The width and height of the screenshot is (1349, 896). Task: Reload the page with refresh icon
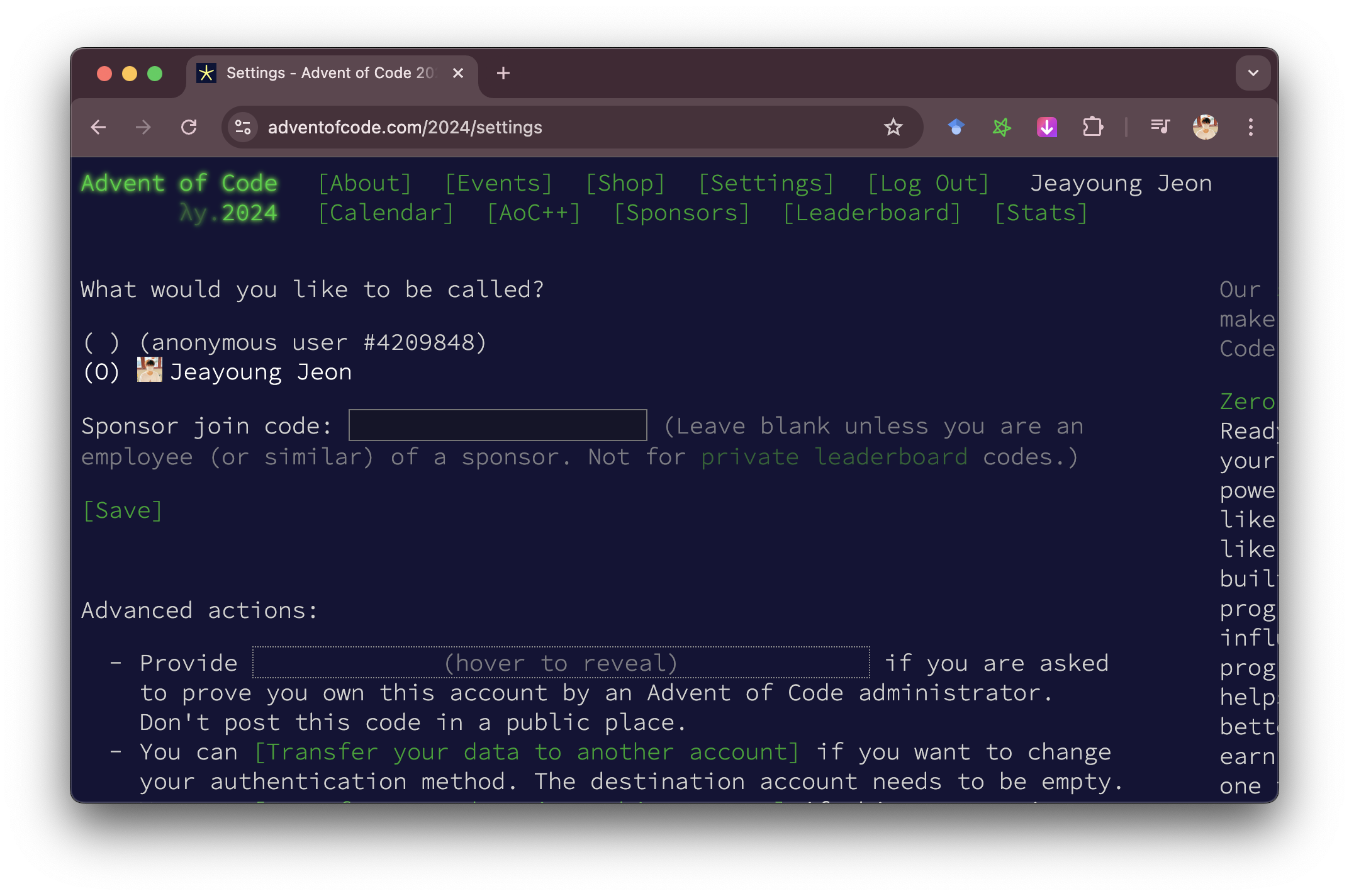pyautogui.click(x=189, y=128)
